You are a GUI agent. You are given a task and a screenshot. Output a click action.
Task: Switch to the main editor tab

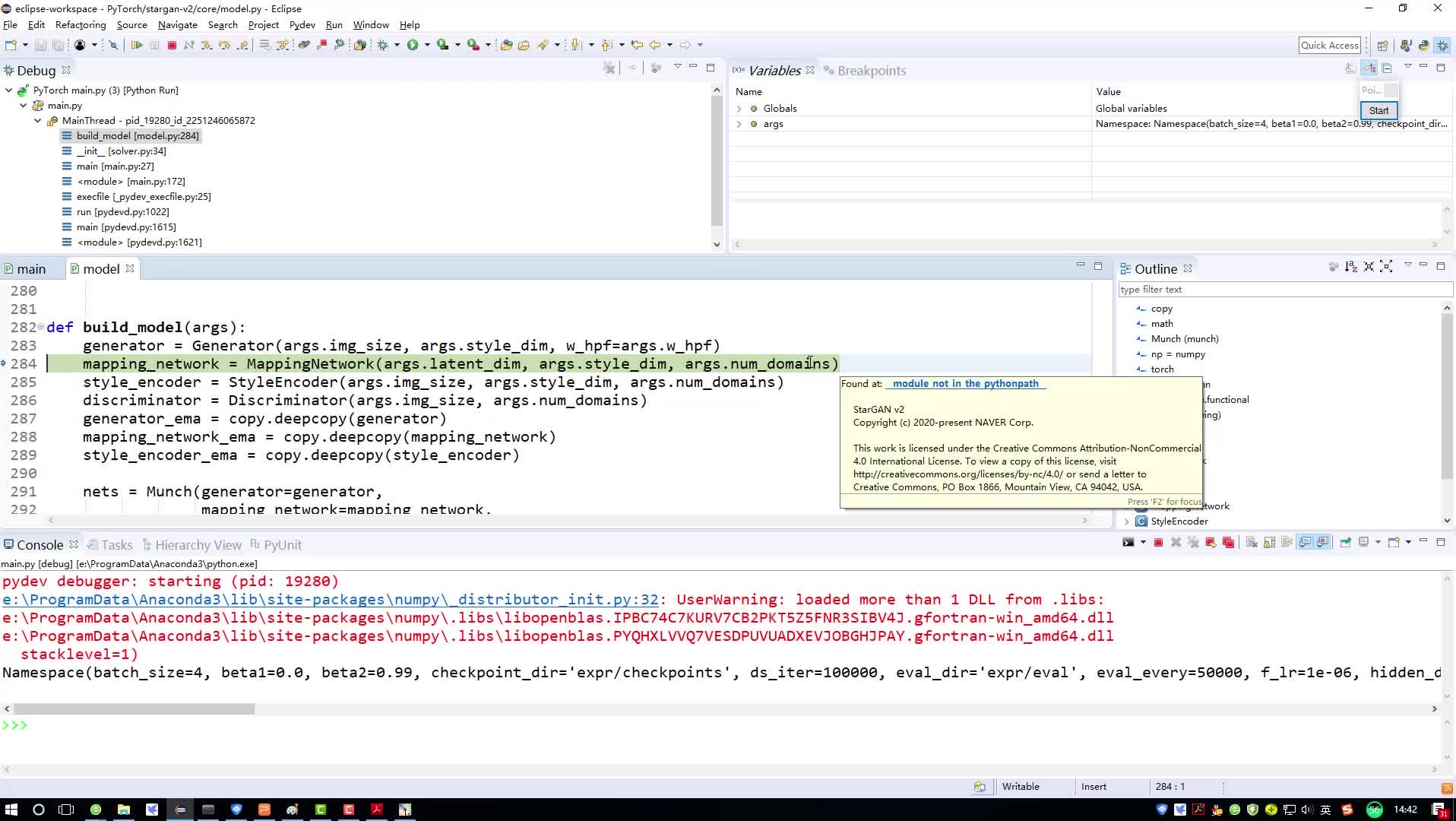(x=25, y=269)
